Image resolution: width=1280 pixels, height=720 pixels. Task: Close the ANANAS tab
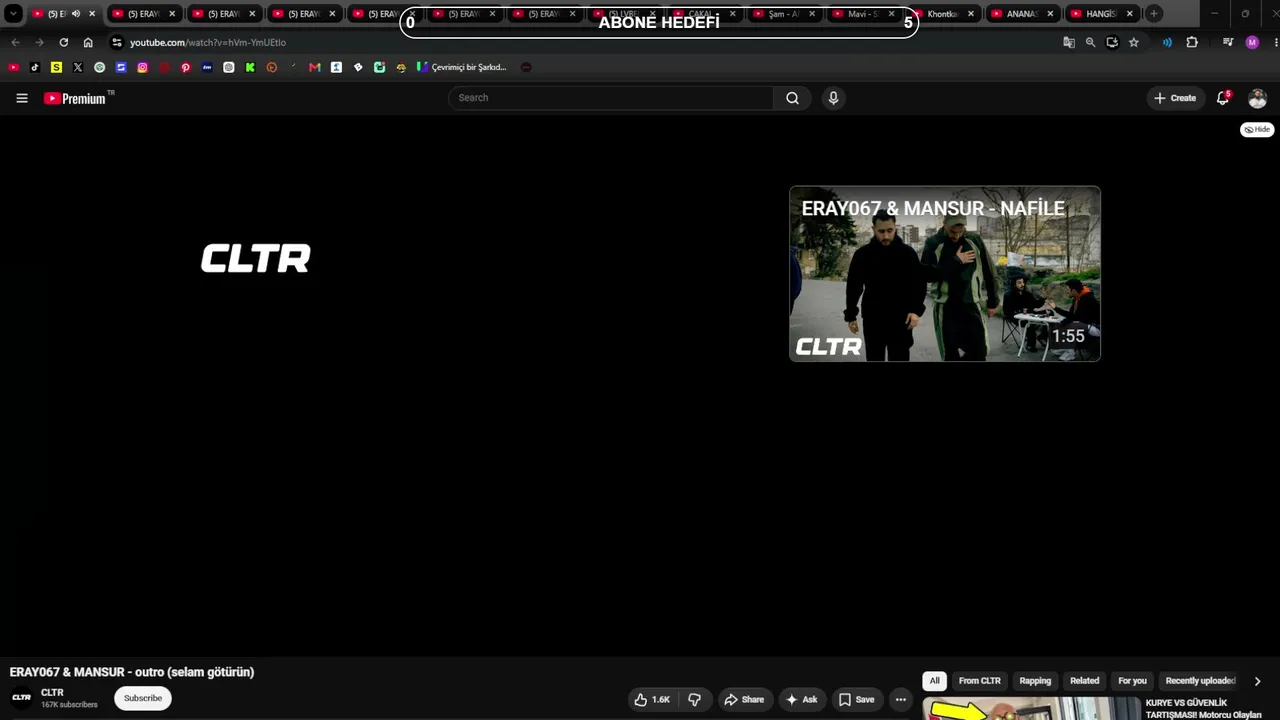(1050, 14)
